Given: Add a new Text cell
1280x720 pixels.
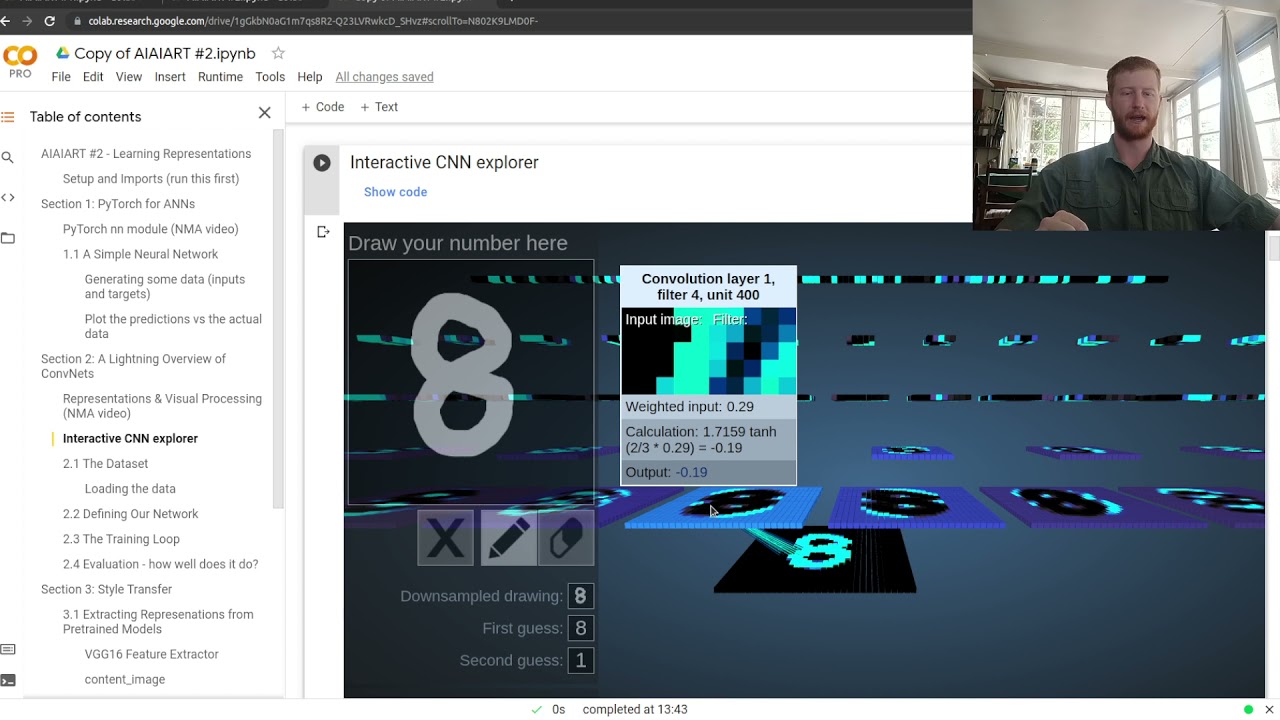Looking at the screenshot, I should click(379, 107).
